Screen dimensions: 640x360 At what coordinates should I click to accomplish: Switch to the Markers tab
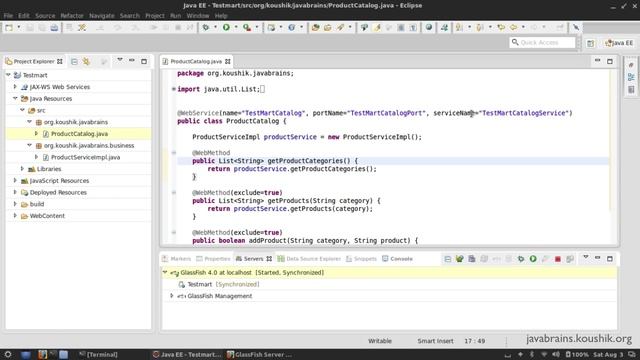[x=176, y=259]
